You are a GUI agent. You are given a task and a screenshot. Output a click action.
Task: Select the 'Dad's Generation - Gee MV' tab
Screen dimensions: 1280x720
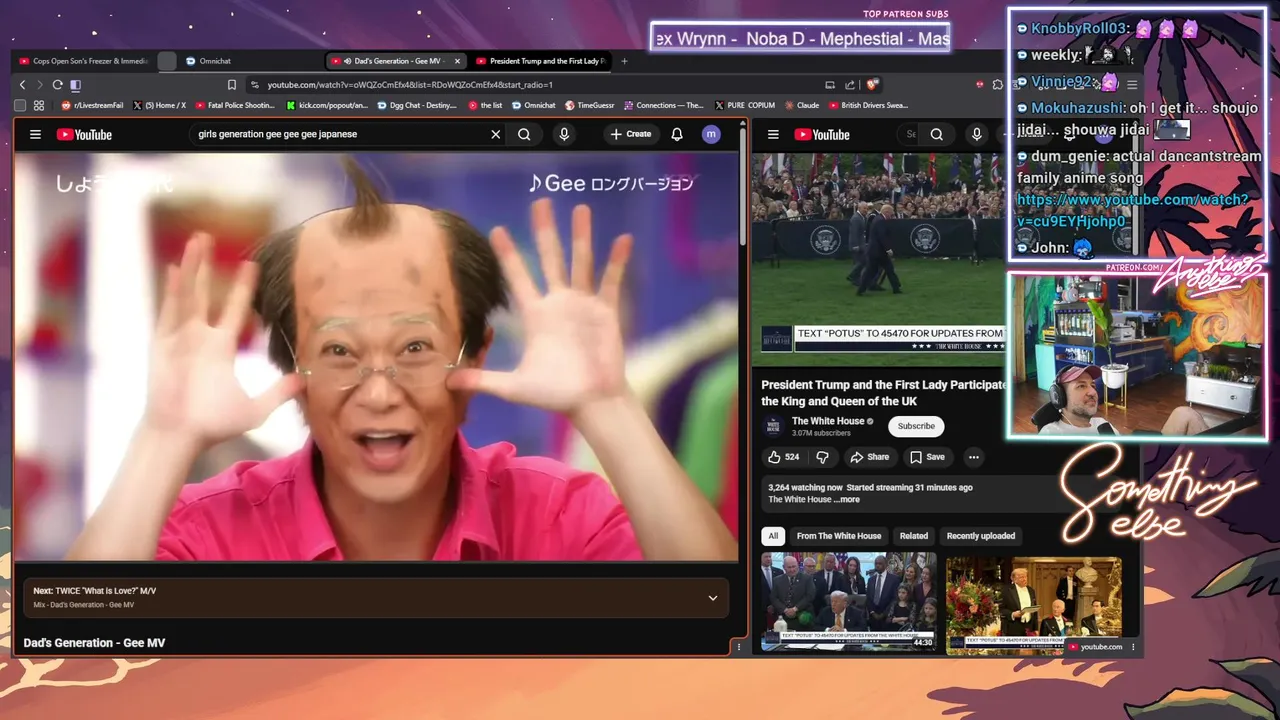395,61
